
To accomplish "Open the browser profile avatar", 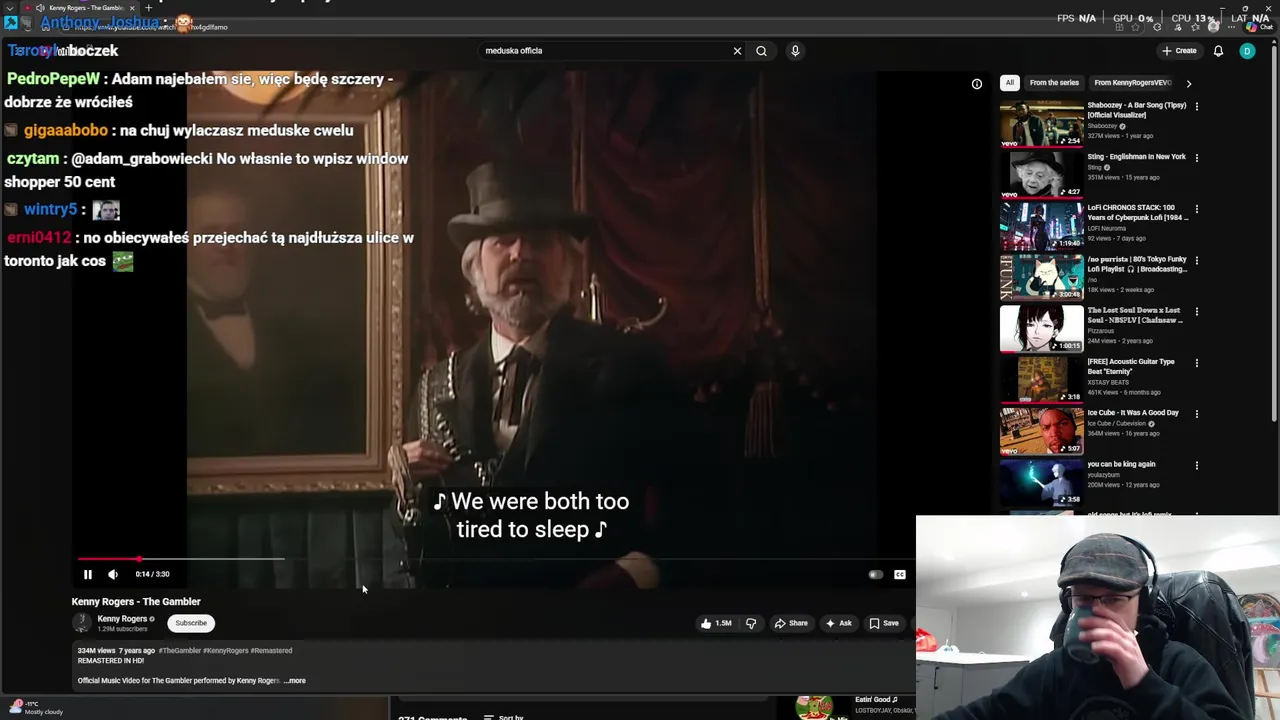I will (x=1212, y=27).
